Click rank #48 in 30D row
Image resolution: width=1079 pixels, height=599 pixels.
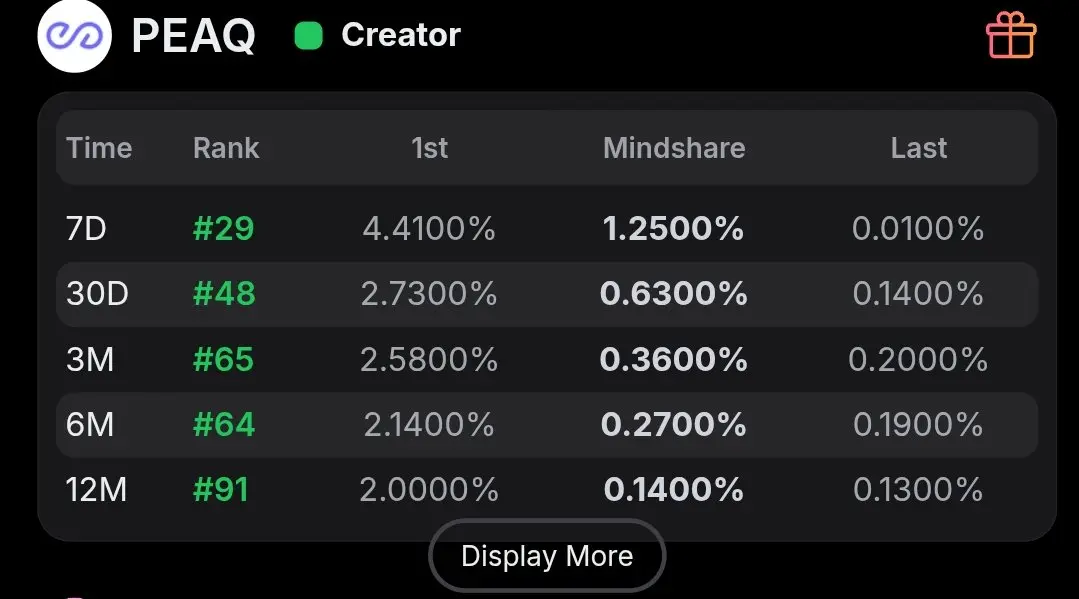[x=224, y=294]
